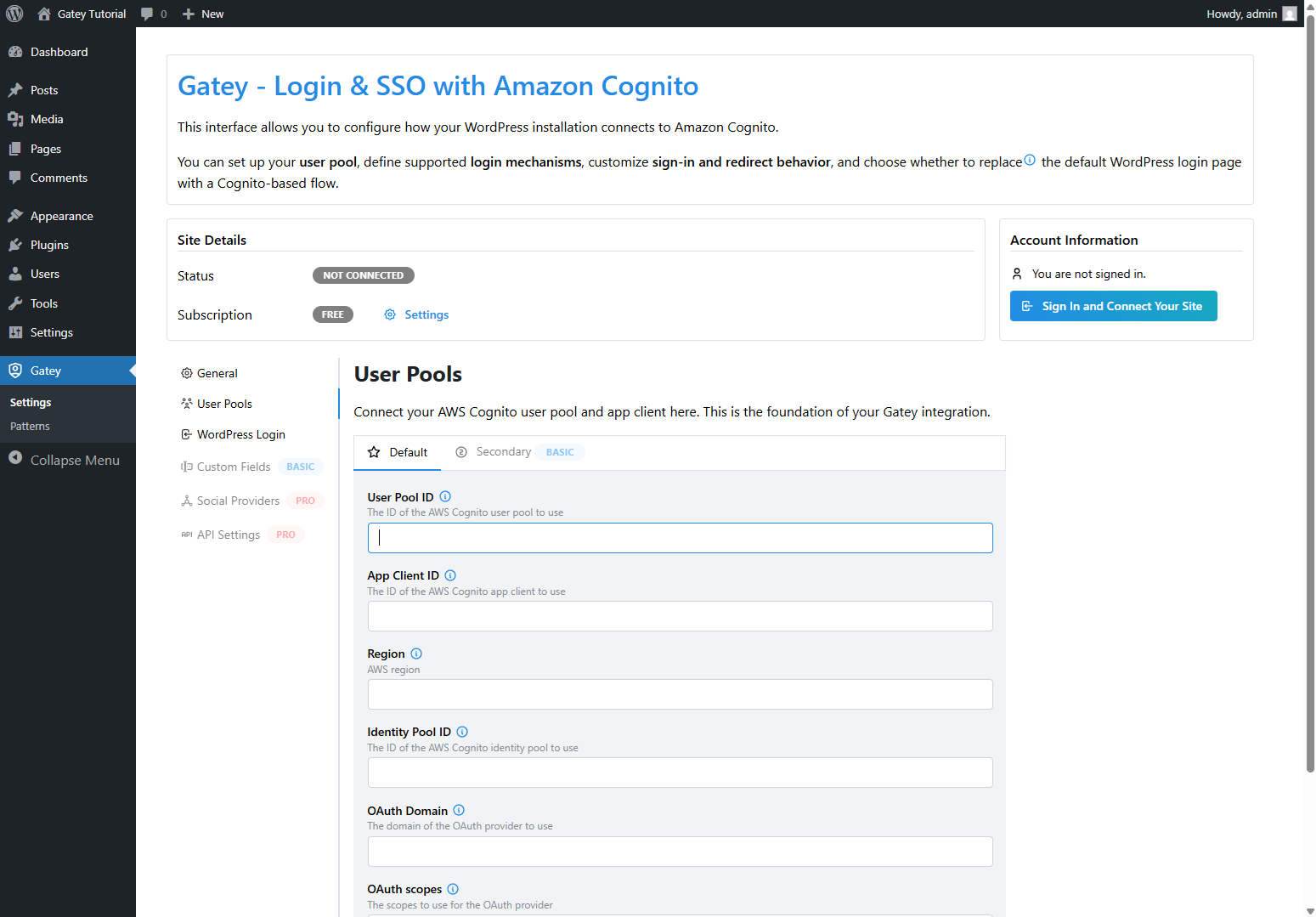Focus the OAuth Domain input field
This screenshot has width=1316, height=917.
point(680,852)
